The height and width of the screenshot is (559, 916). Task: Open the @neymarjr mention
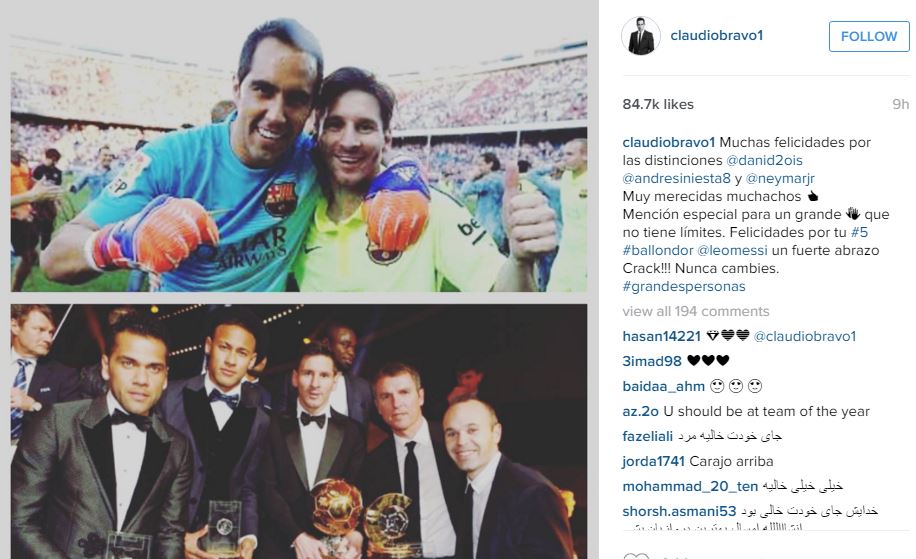pos(780,178)
